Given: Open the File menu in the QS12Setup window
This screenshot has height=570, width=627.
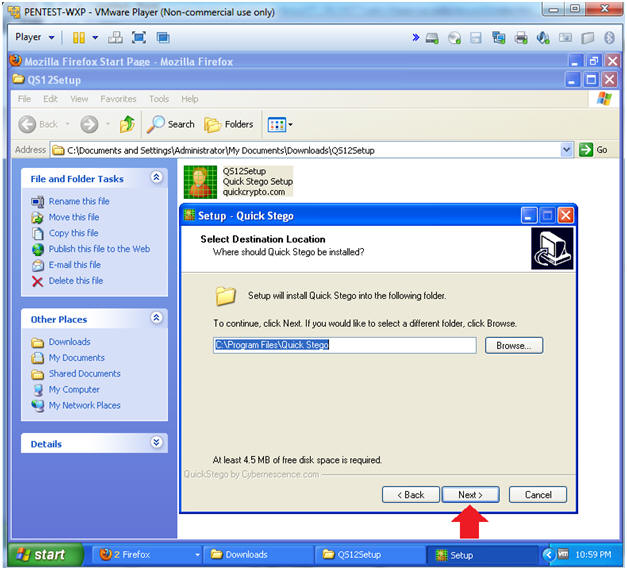Looking at the screenshot, I should coord(24,99).
